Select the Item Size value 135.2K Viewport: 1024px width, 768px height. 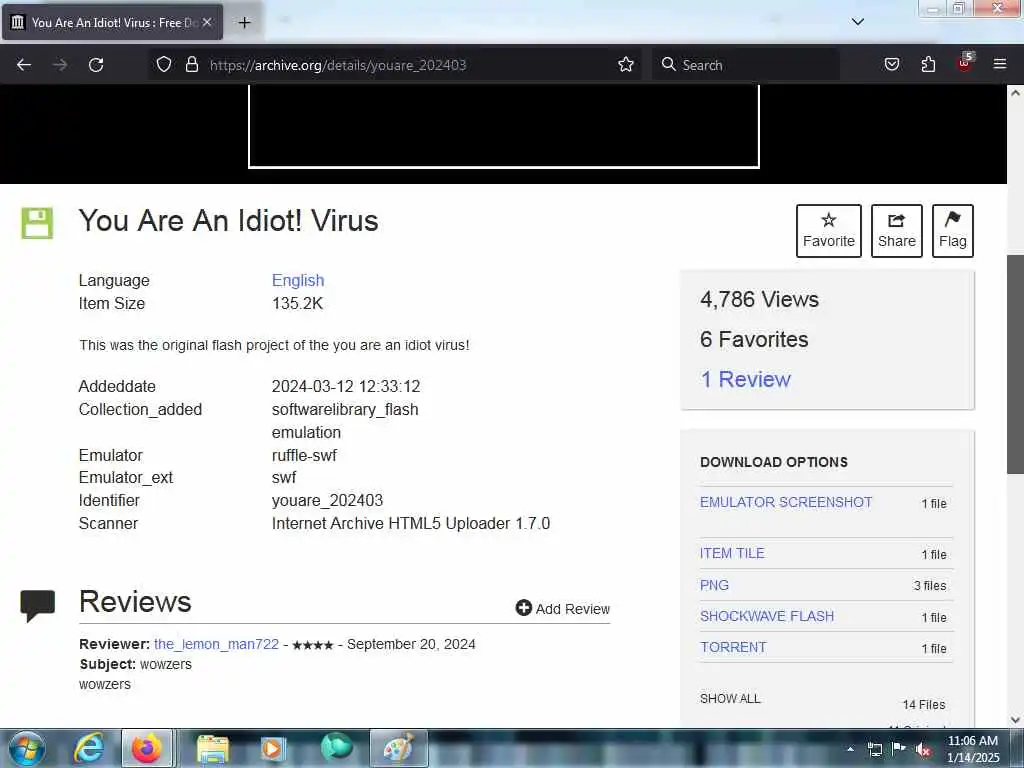point(297,303)
